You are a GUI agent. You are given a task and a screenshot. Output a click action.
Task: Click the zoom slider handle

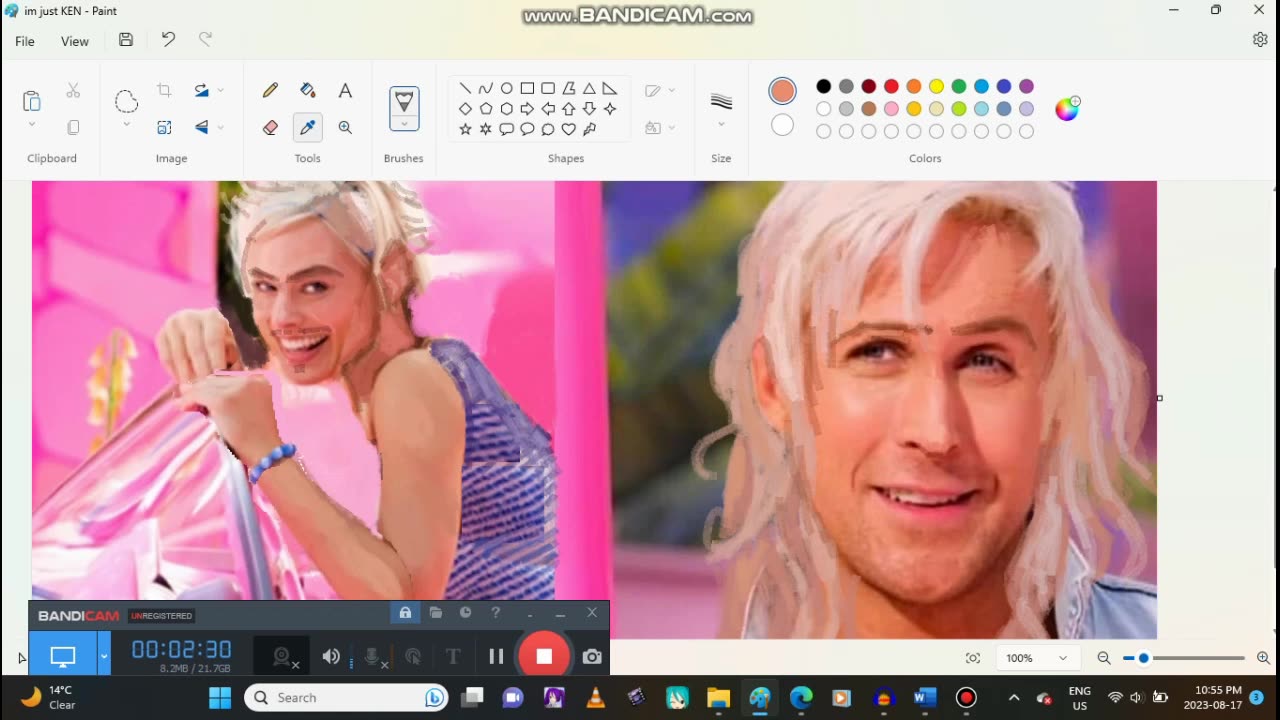(x=1143, y=658)
